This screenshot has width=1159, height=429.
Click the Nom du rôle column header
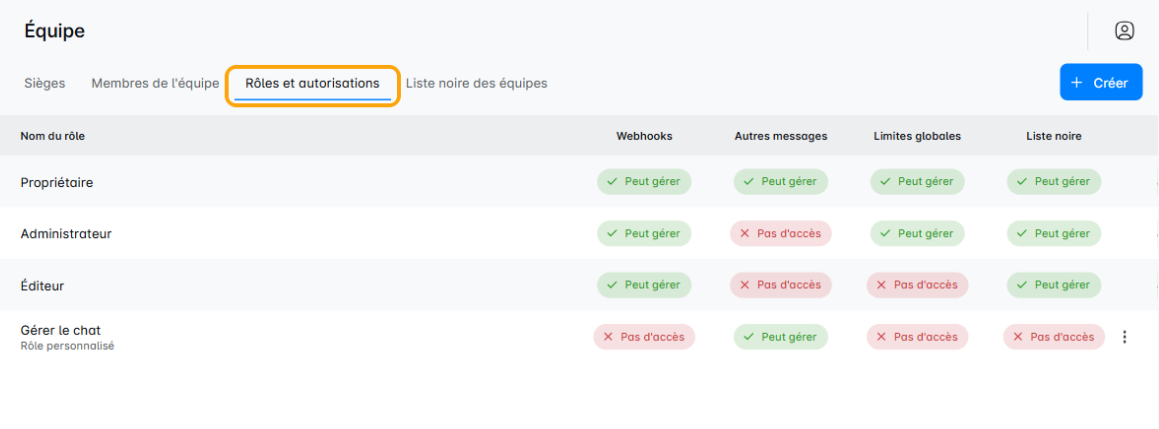click(x=52, y=136)
